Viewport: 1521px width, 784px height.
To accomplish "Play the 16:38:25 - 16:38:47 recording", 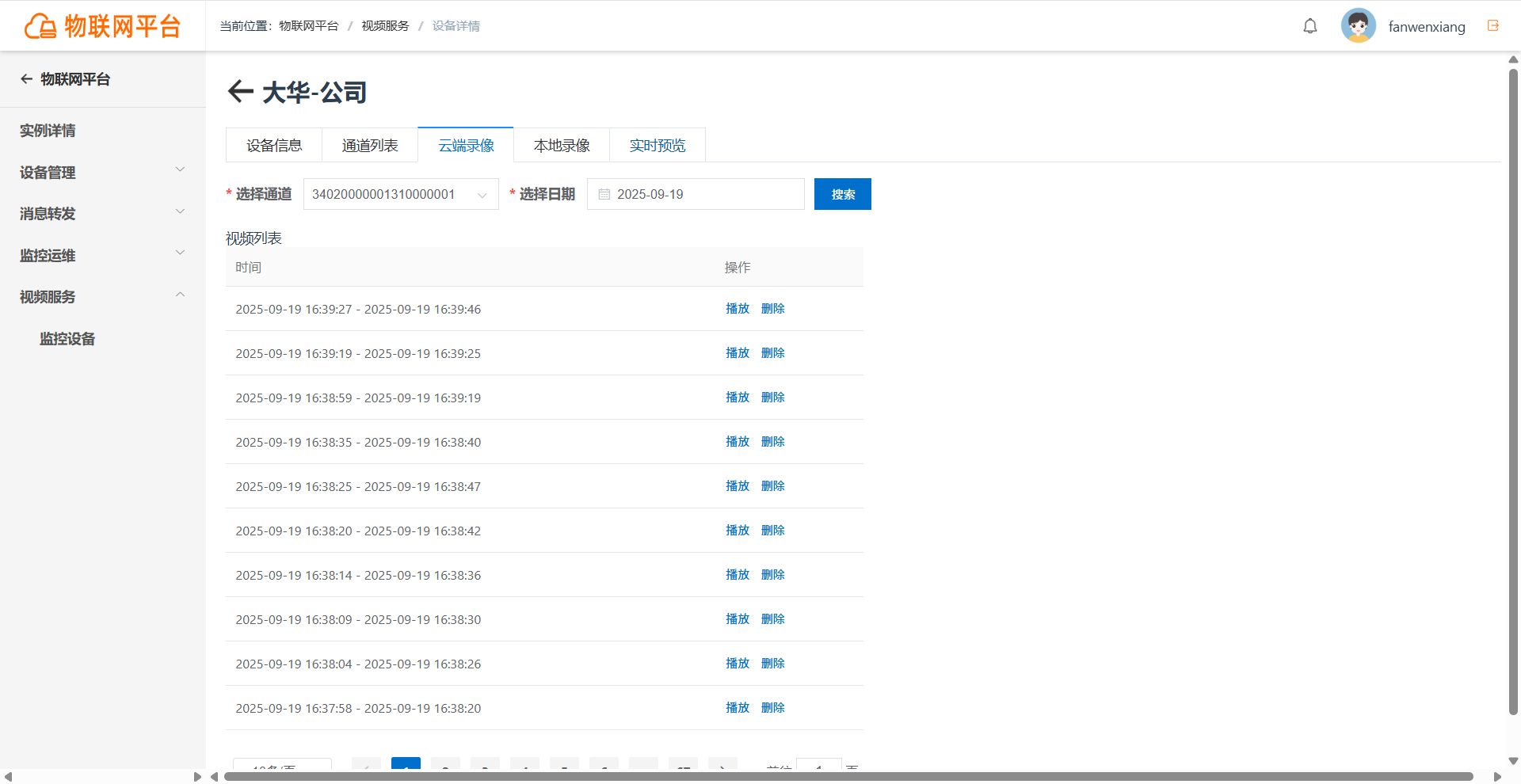I will (x=738, y=486).
